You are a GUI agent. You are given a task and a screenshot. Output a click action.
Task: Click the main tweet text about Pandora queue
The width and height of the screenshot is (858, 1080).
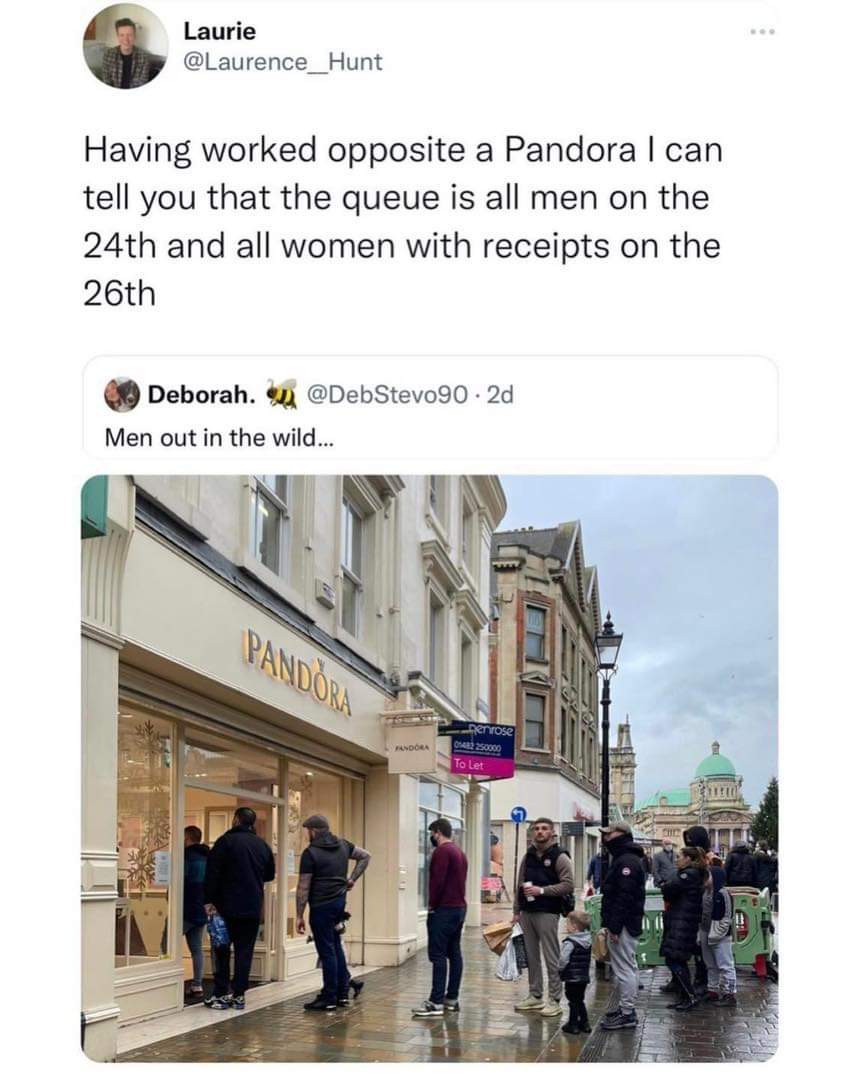(403, 222)
